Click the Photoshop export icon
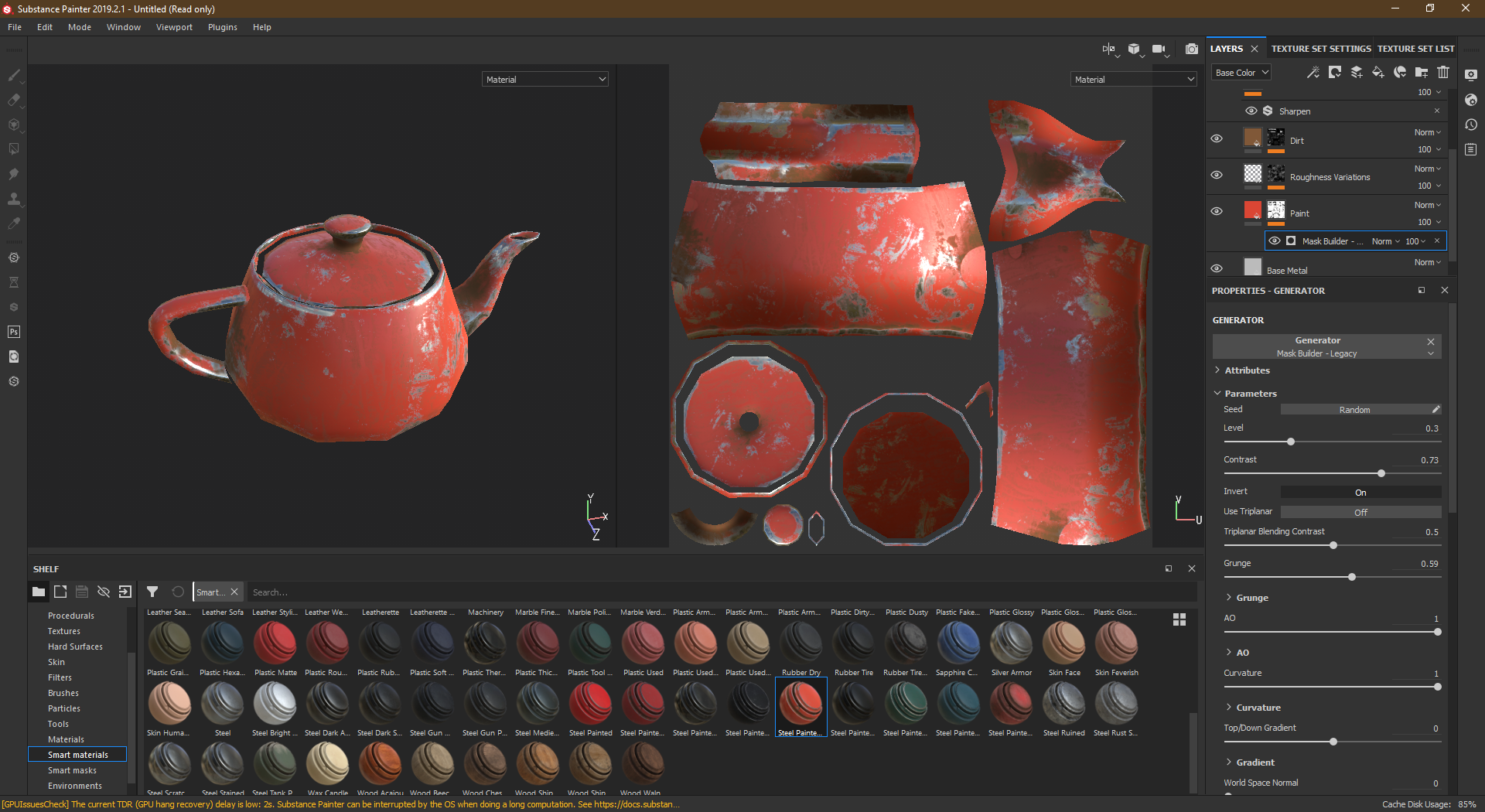Viewport: 1485px width, 812px height. tap(14, 332)
